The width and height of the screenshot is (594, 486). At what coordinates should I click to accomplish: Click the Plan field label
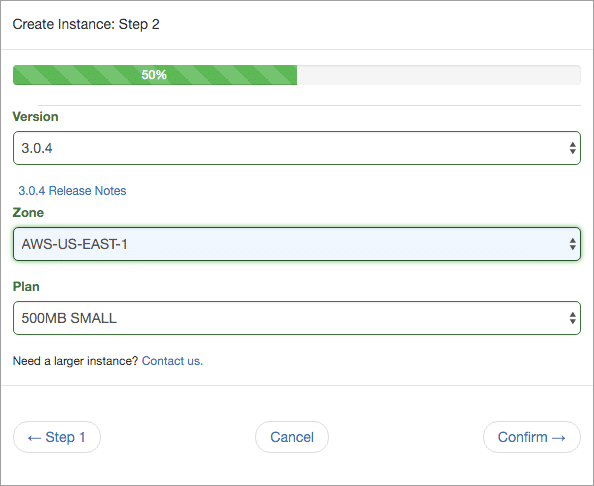(26, 287)
